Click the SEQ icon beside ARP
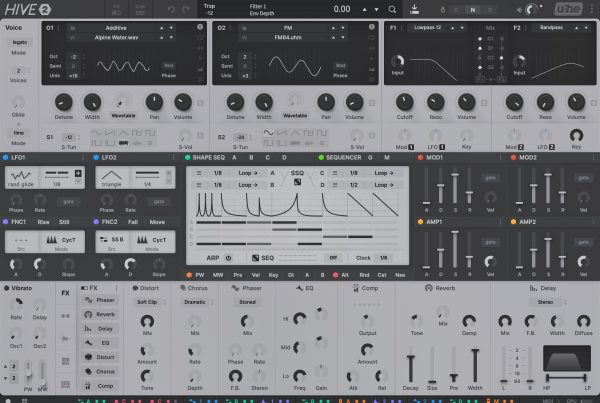The width and height of the screenshot is (600, 403). (x=255, y=258)
